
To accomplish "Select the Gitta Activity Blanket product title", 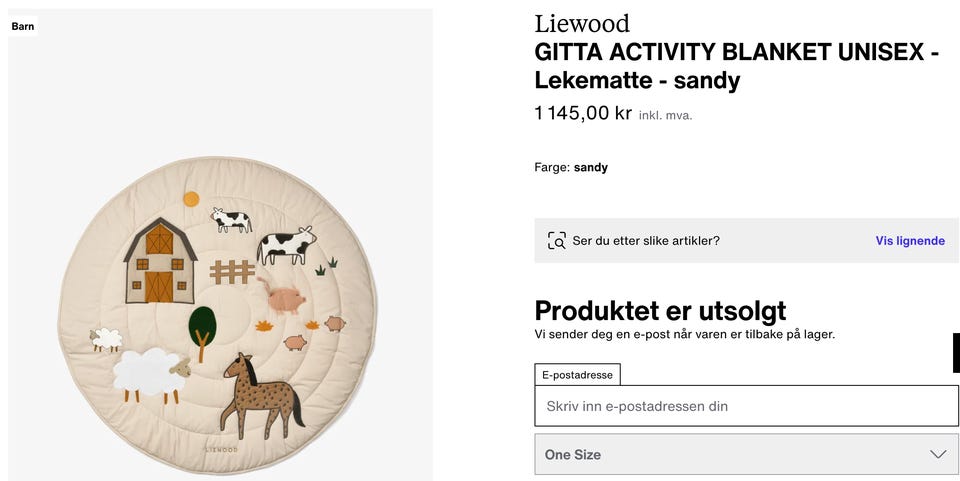I will tap(736, 66).
